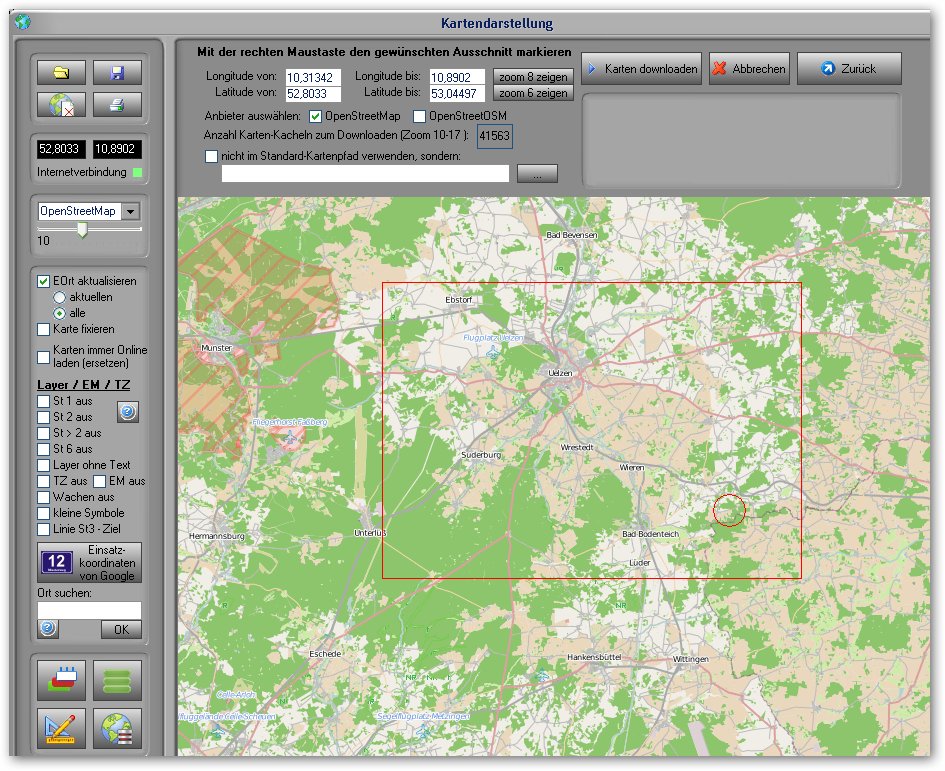Click the 'Longitude bis' input field
Image resolution: width=945 pixels, height=771 pixels.
pos(456,77)
